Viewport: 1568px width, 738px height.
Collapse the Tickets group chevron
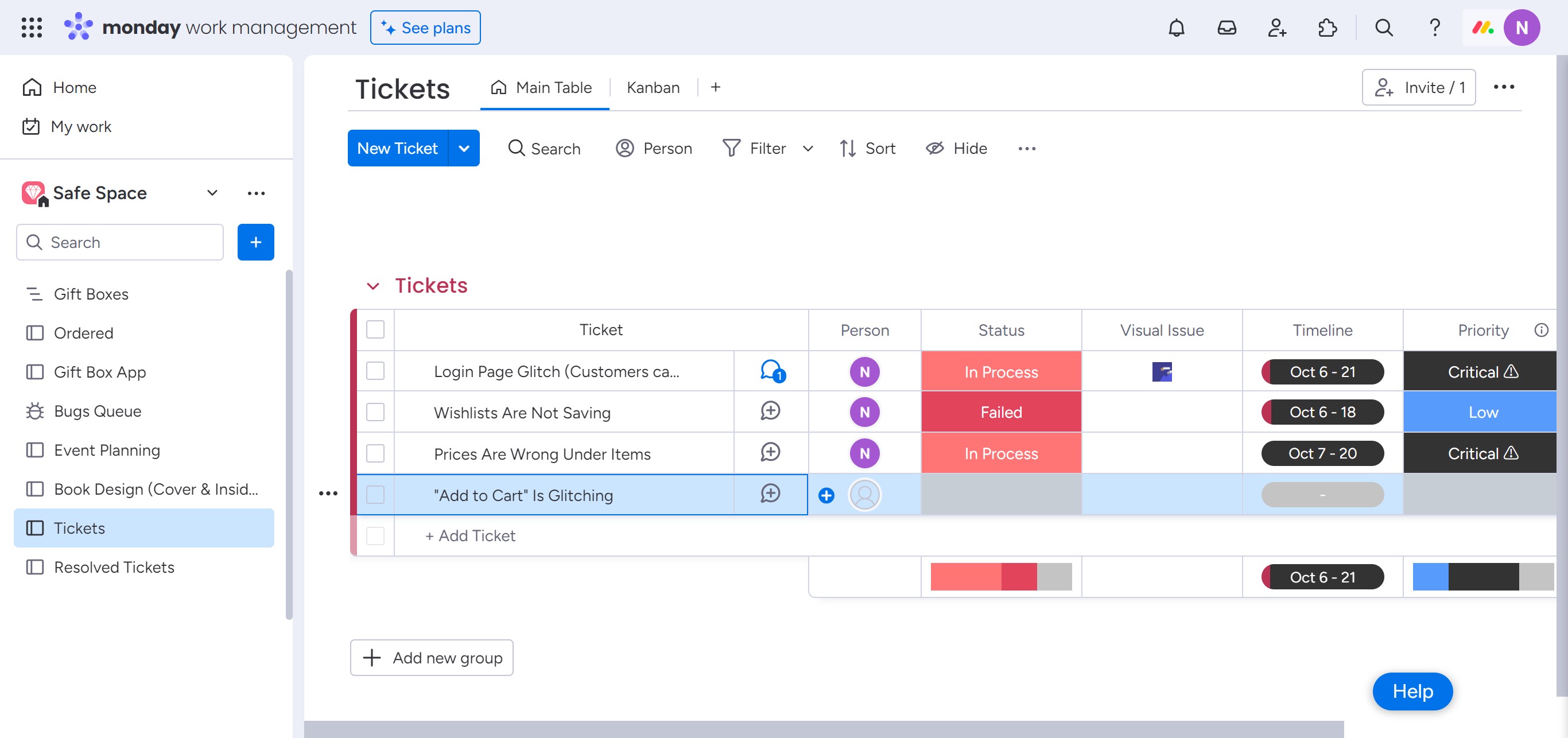(x=373, y=286)
